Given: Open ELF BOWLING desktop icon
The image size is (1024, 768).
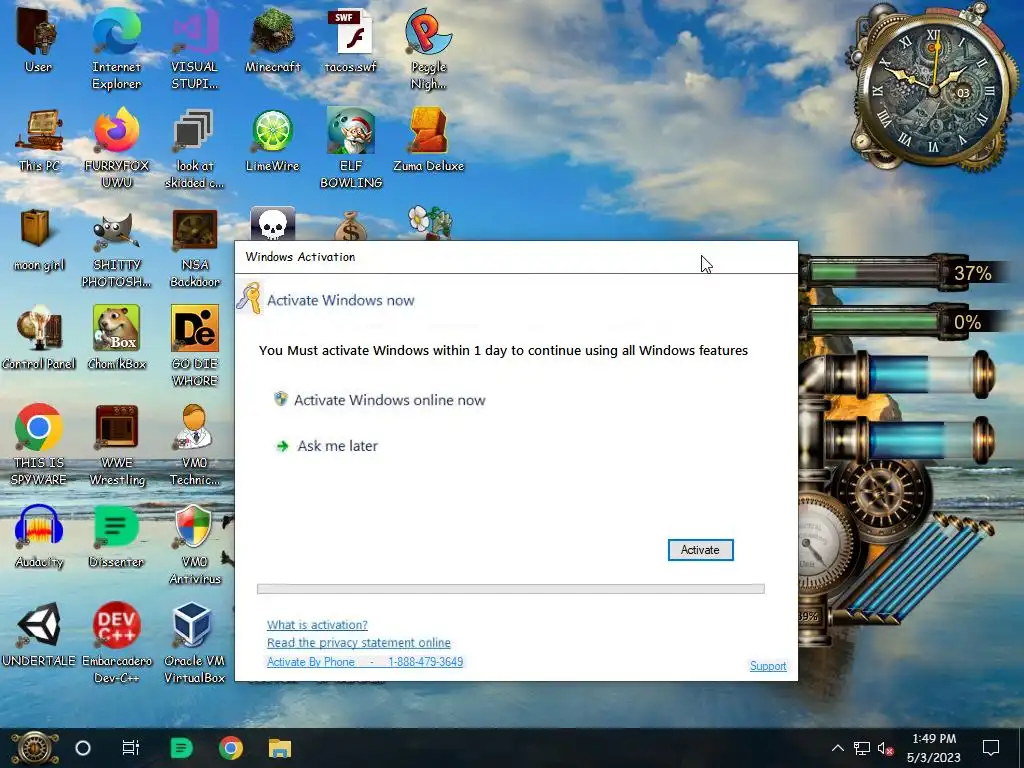Looking at the screenshot, I should tap(351, 148).
